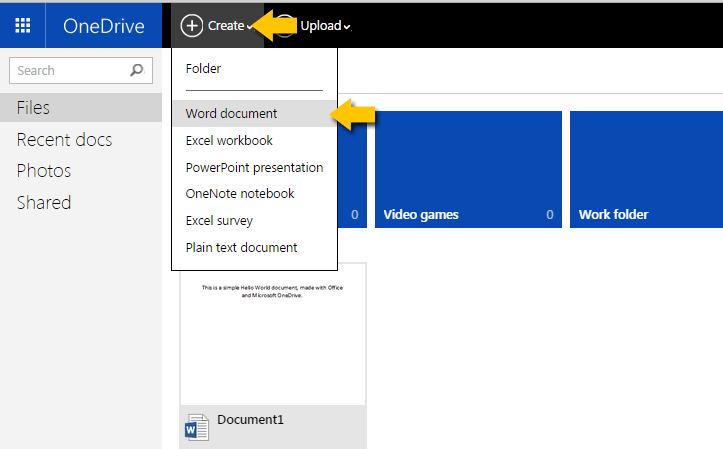
Task: Open Shared in the sidebar
Action: 44,203
